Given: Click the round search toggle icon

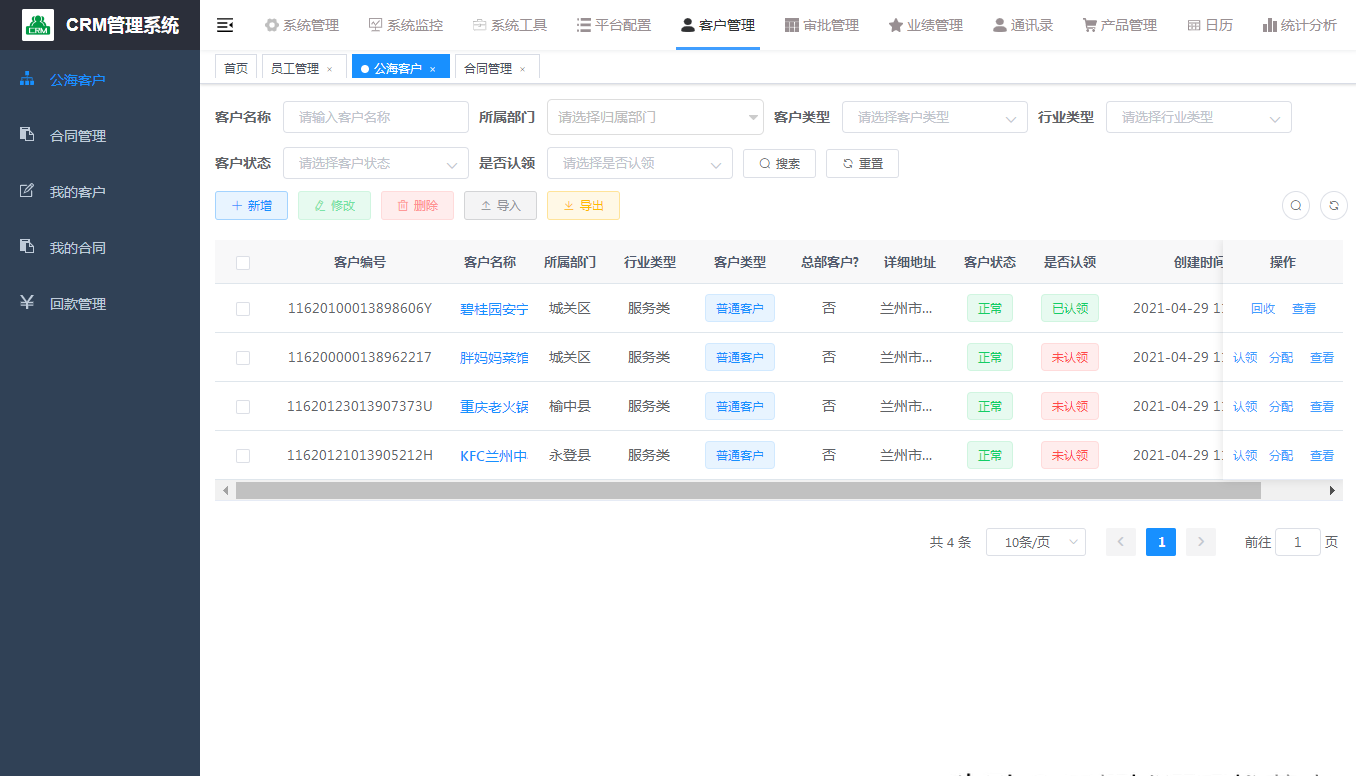Looking at the screenshot, I should pos(1296,205).
